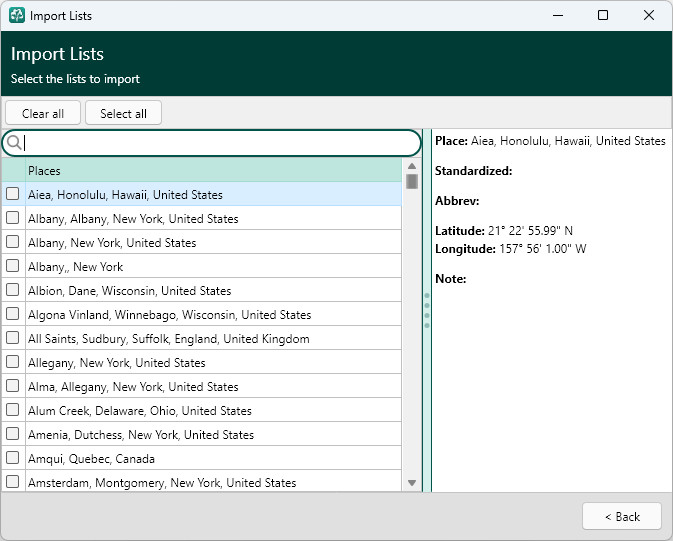
Task: Click the Standardized label in details pane
Action: tap(473, 171)
